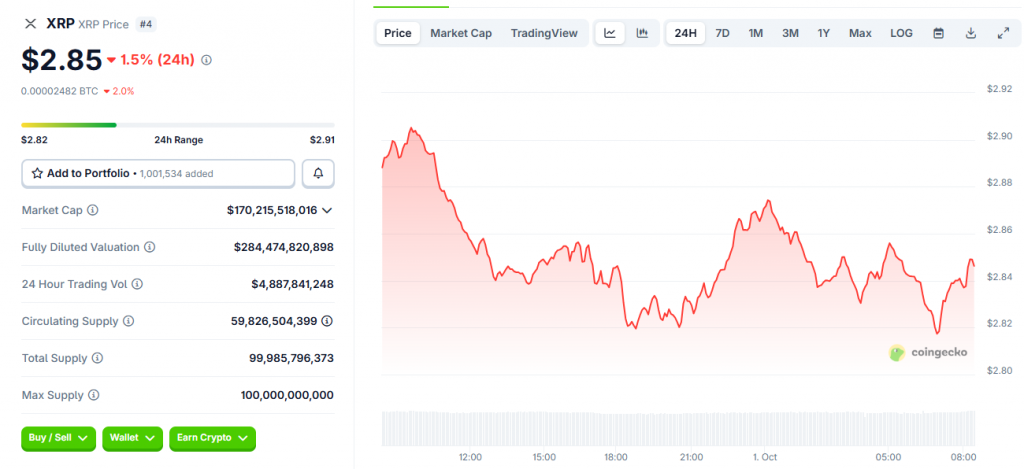Click Add to Portfolio button

[x=158, y=173]
